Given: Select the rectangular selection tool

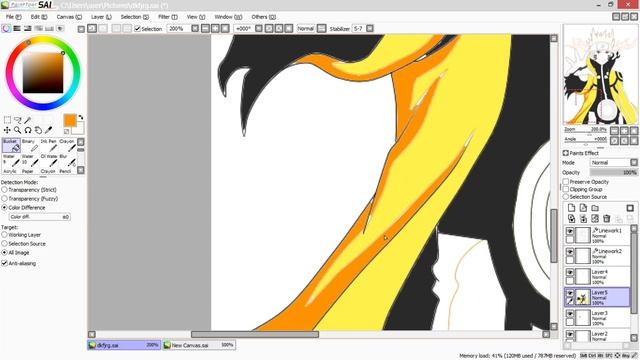Looking at the screenshot, I should [x=7, y=120].
